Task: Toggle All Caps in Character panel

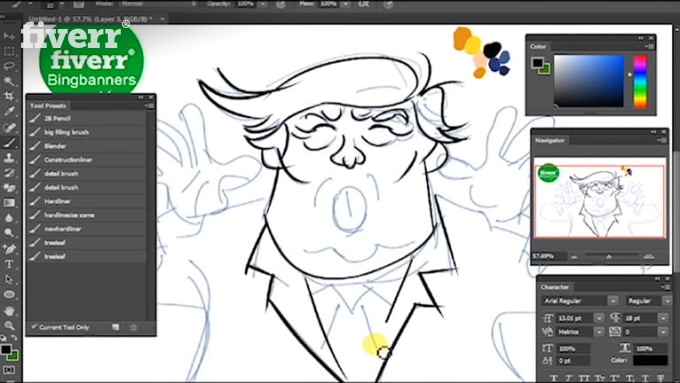Action: (585, 379)
